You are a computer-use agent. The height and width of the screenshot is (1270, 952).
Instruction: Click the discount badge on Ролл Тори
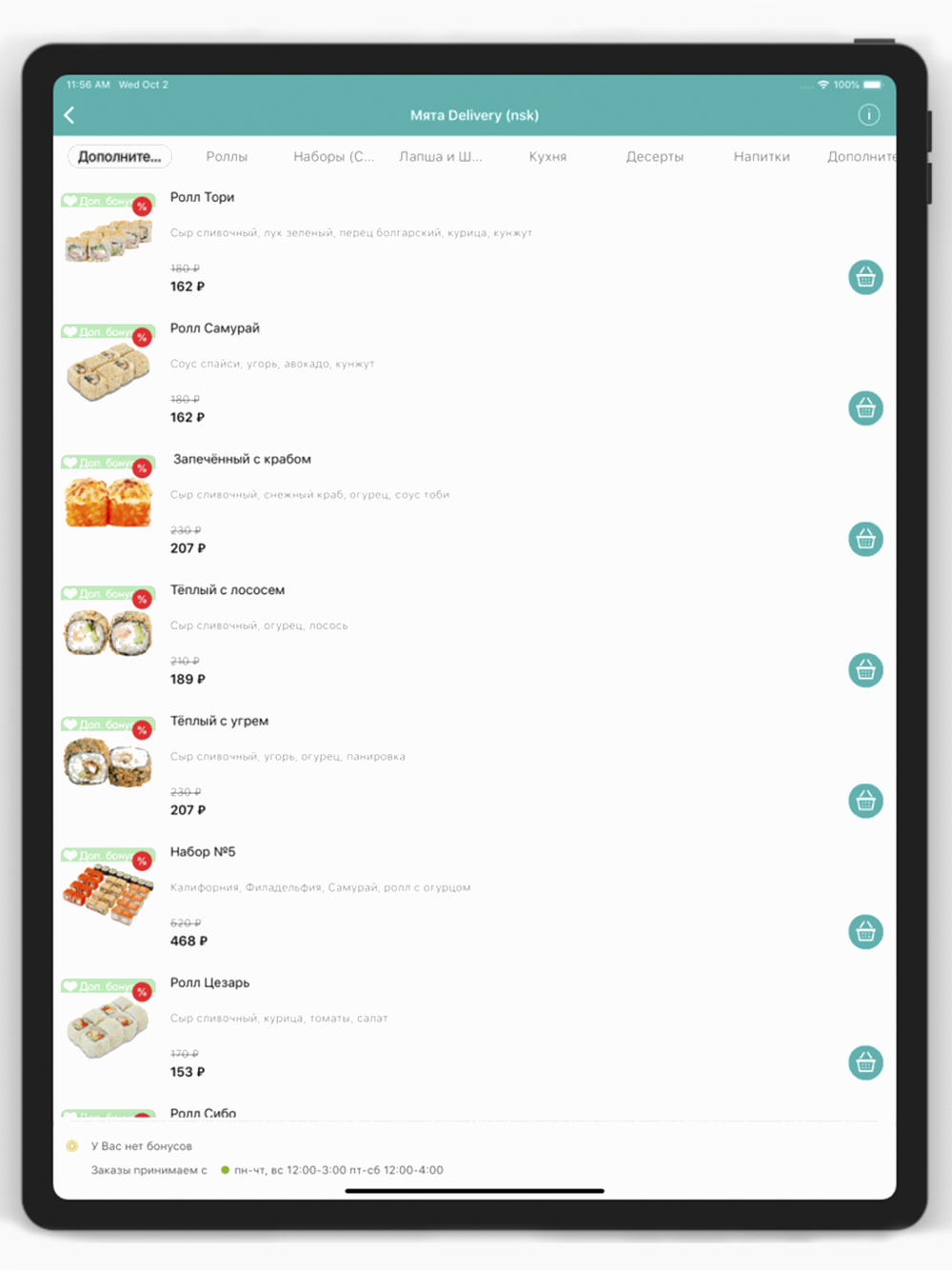pyautogui.click(x=142, y=206)
